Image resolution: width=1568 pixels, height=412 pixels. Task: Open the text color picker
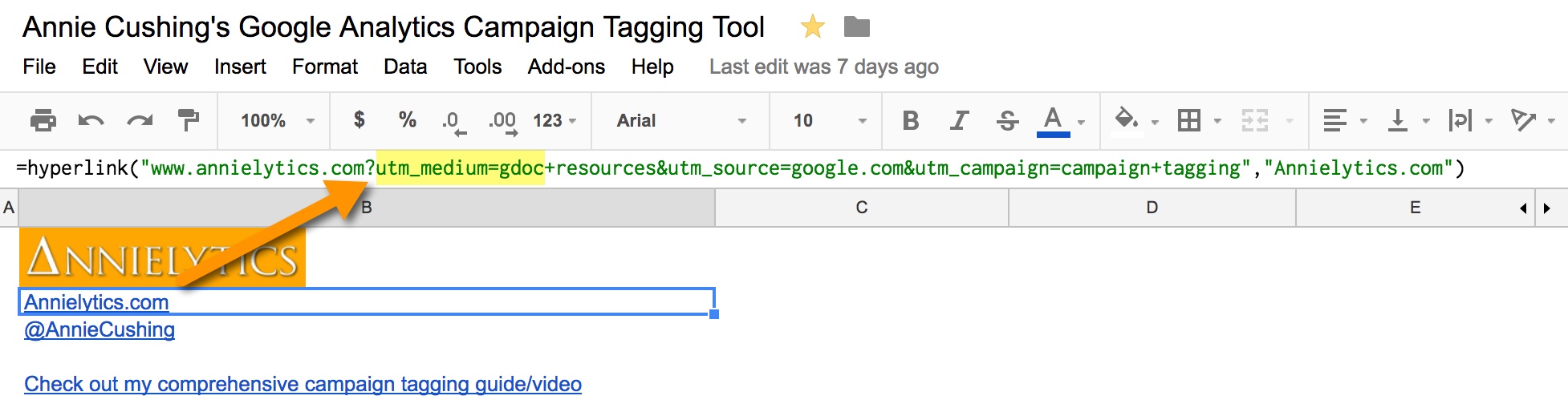pos(1054,121)
